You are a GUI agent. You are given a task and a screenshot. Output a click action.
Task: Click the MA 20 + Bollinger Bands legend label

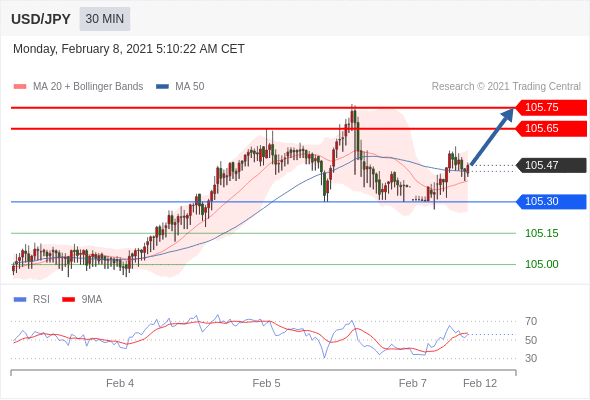[88, 87]
